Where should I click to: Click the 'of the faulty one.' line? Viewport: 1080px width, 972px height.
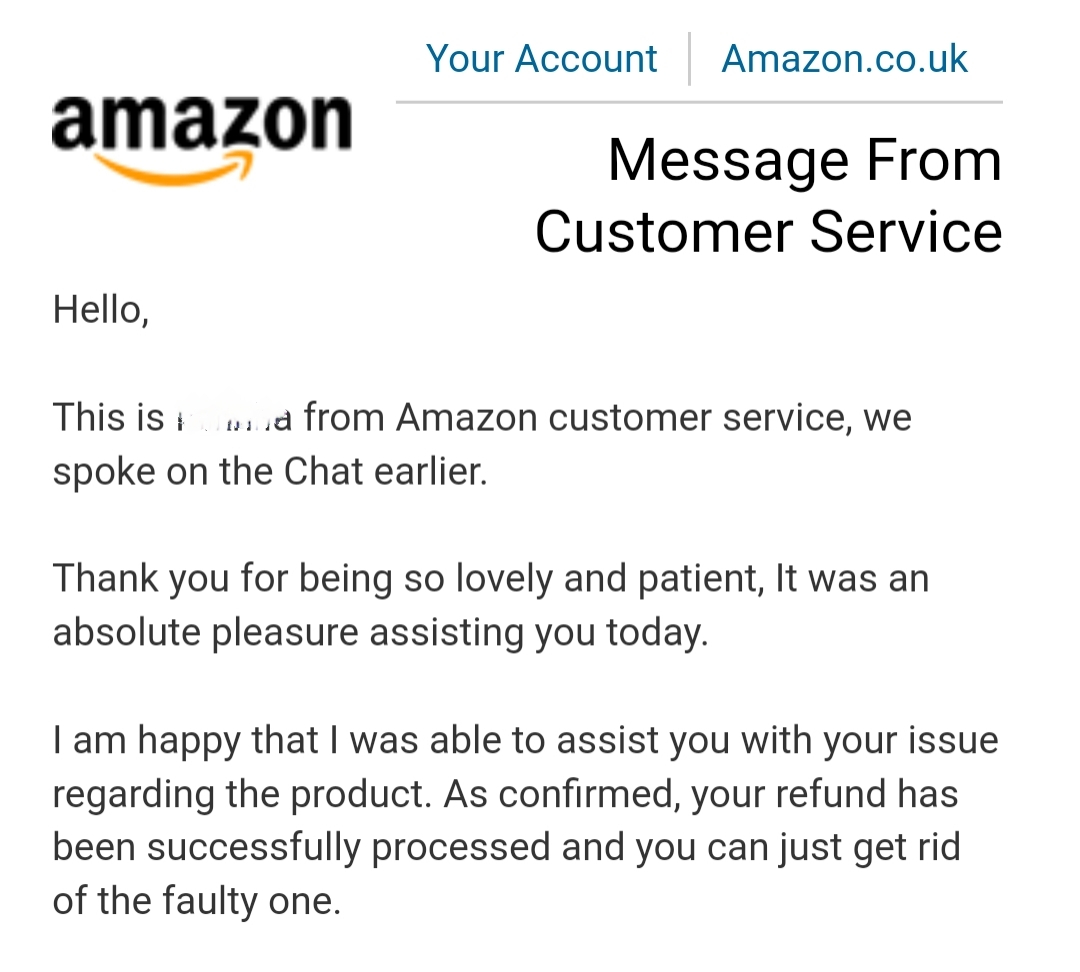point(197,901)
